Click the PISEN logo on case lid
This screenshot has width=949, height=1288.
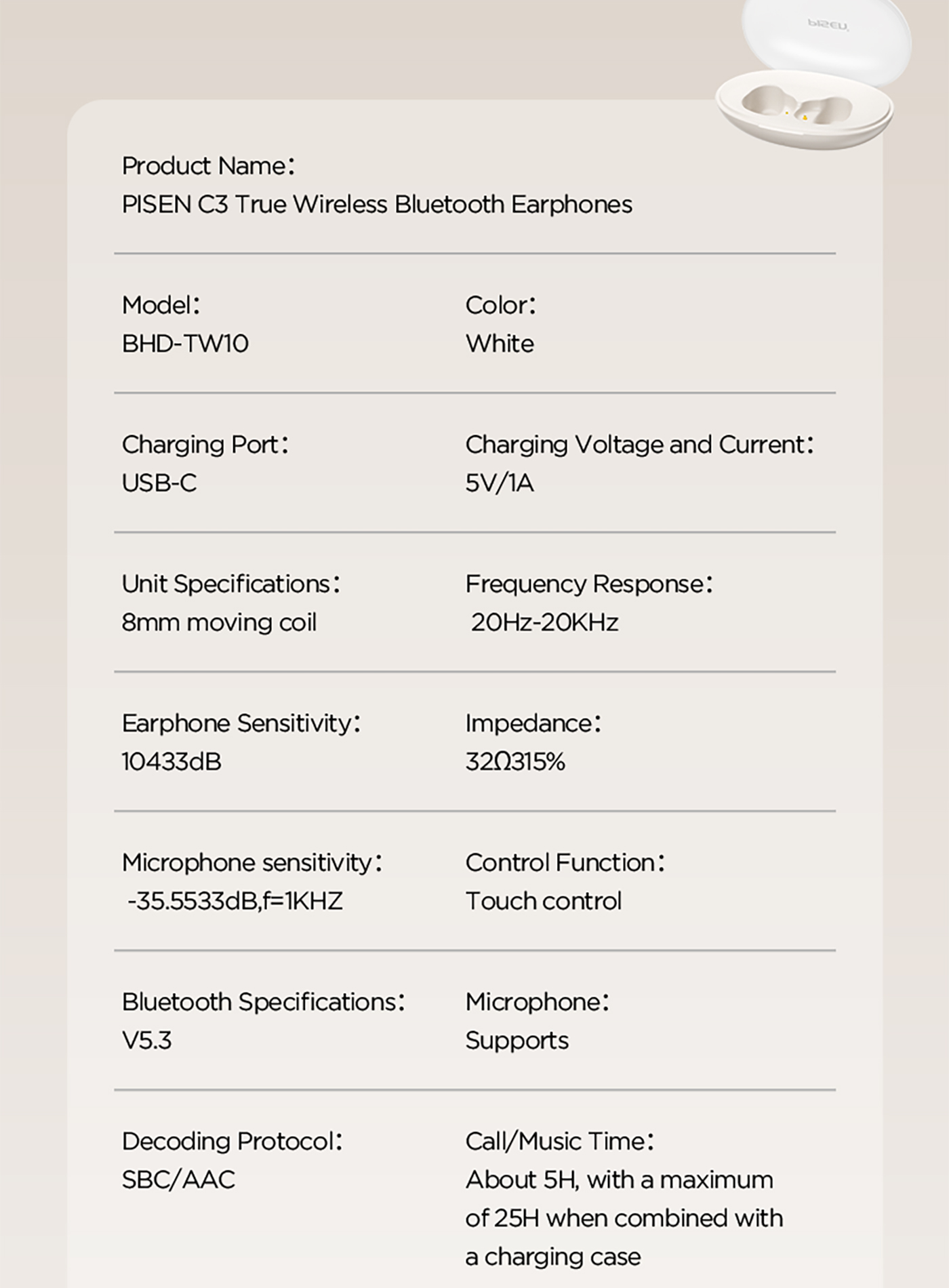828,25
